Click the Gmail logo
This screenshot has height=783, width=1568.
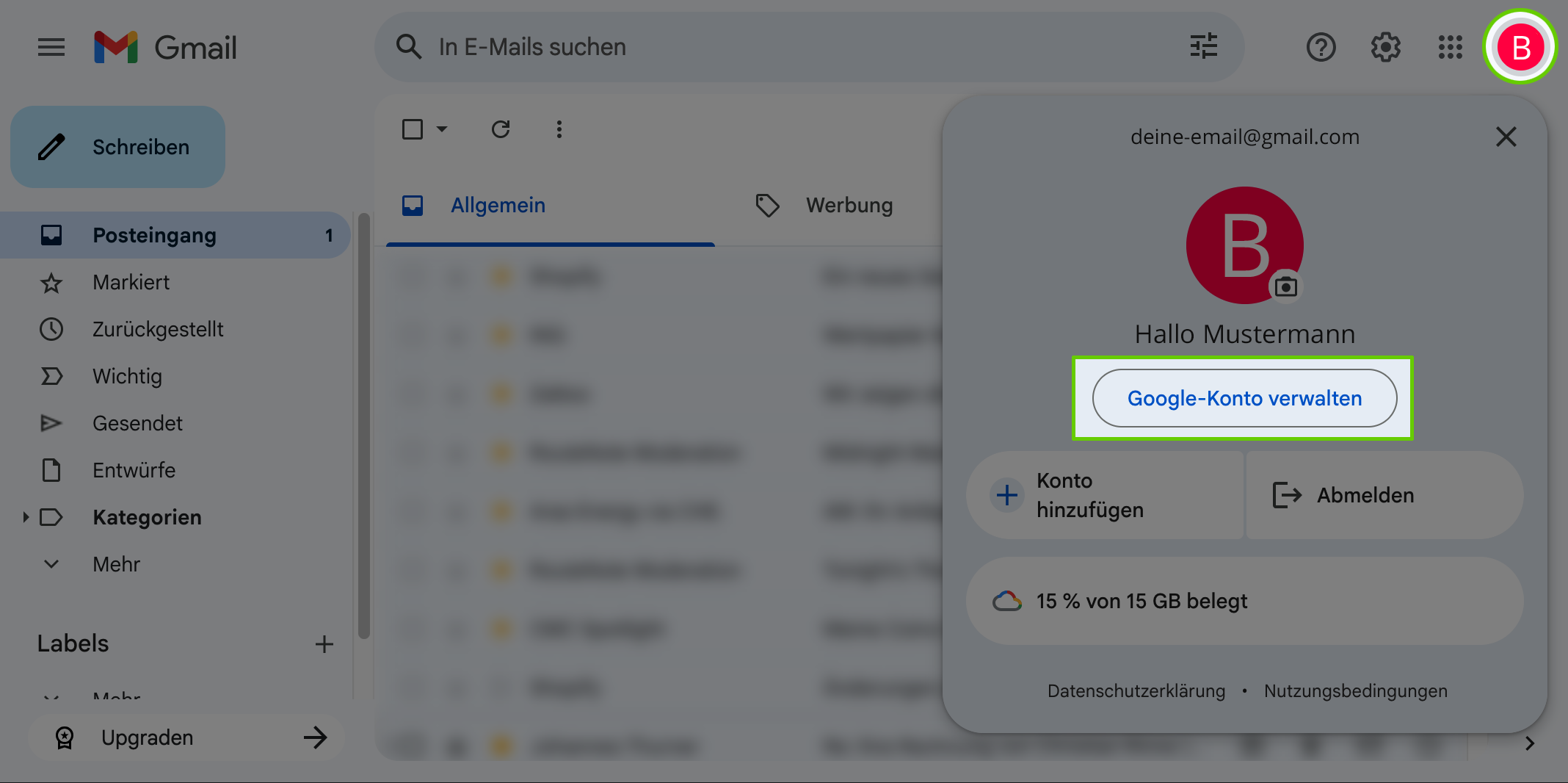click(165, 48)
